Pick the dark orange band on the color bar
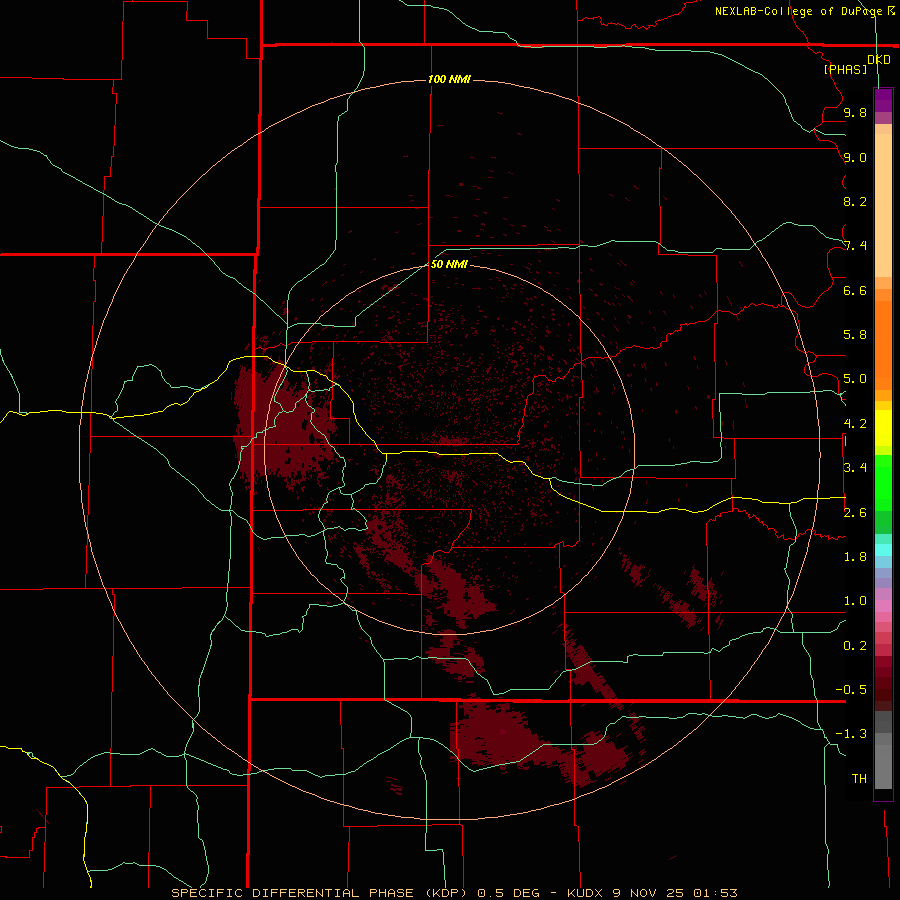 point(883,345)
